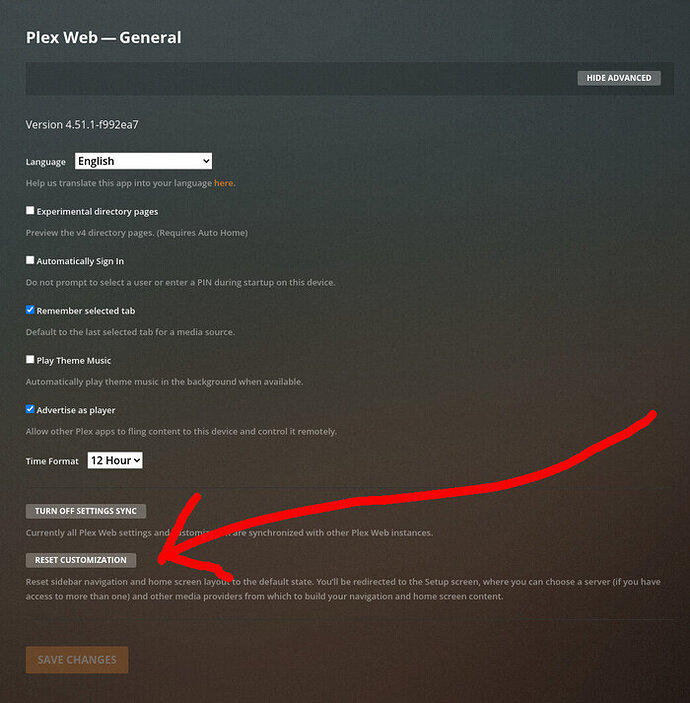Image resolution: width=690 pixels, height=703 pixels.
Task: Tick the Automatically Sign In checkbox
Action: pyautogui.click(x=30, y=260)
